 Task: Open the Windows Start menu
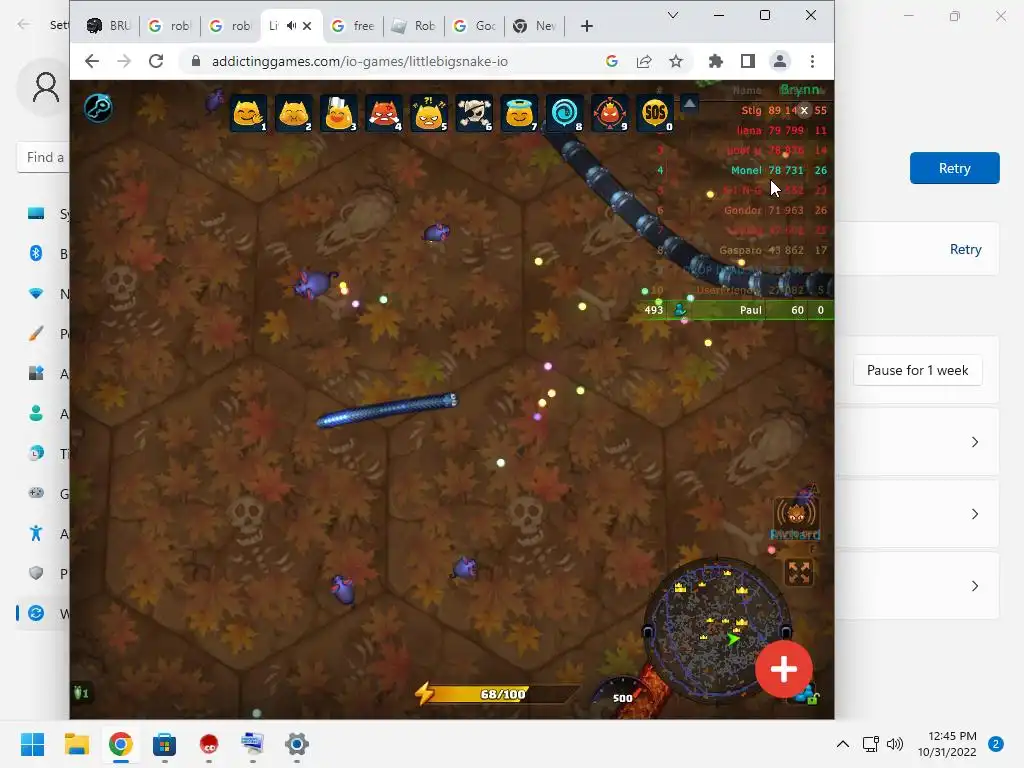32,744
